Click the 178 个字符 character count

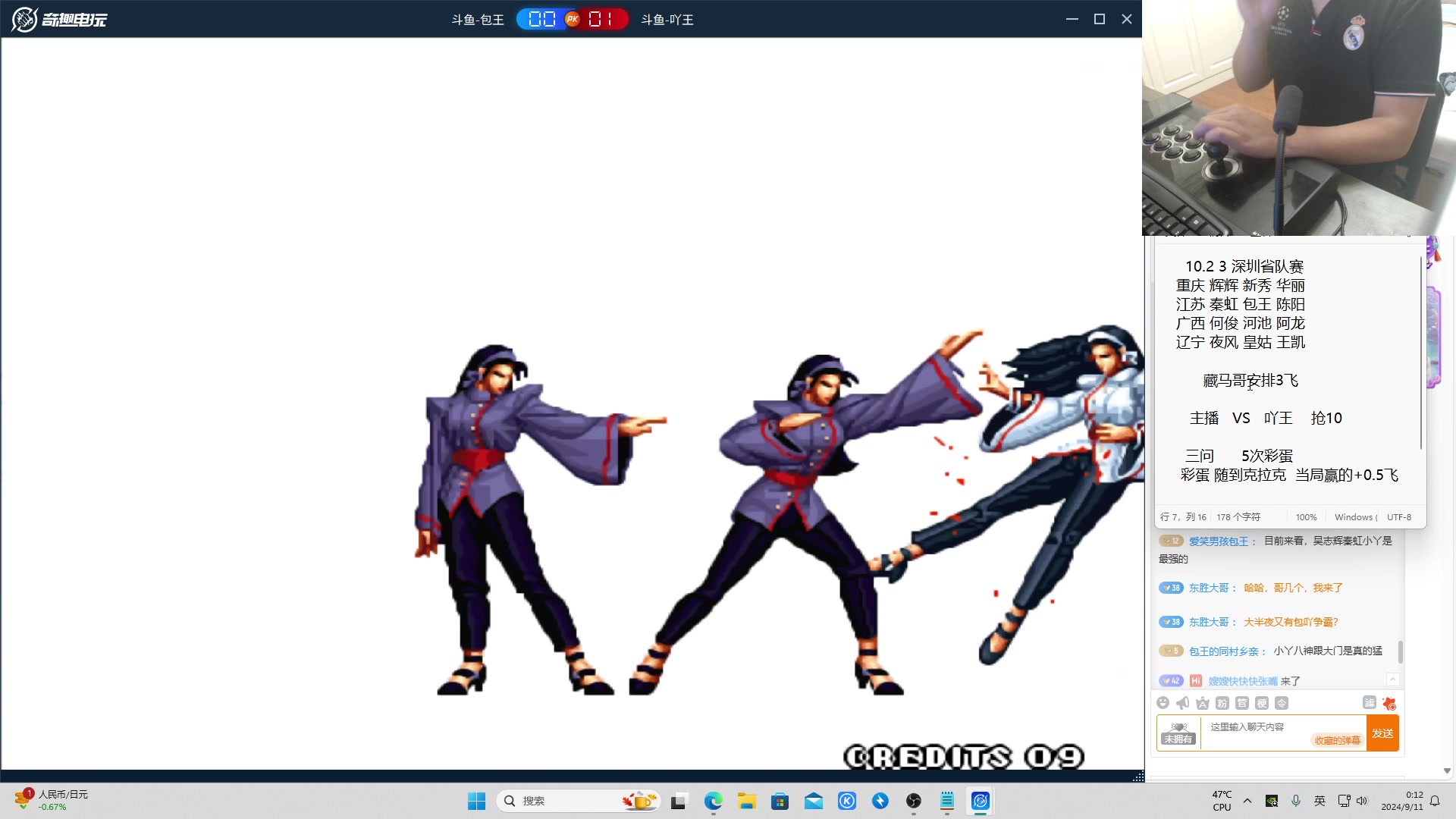click(1238, 517)
